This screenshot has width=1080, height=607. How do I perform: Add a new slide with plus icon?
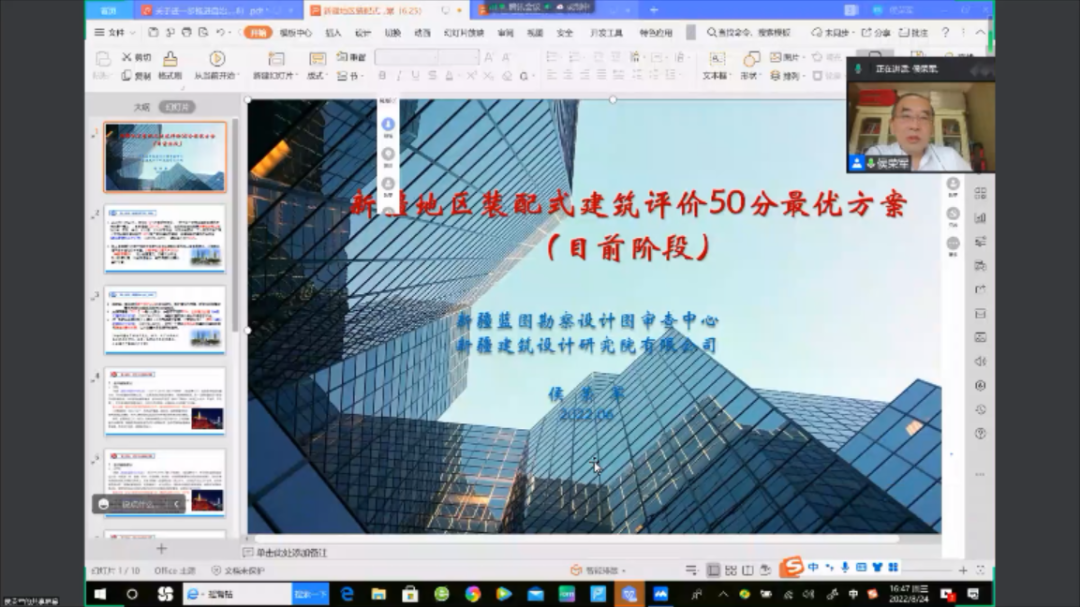coord(161,549)
